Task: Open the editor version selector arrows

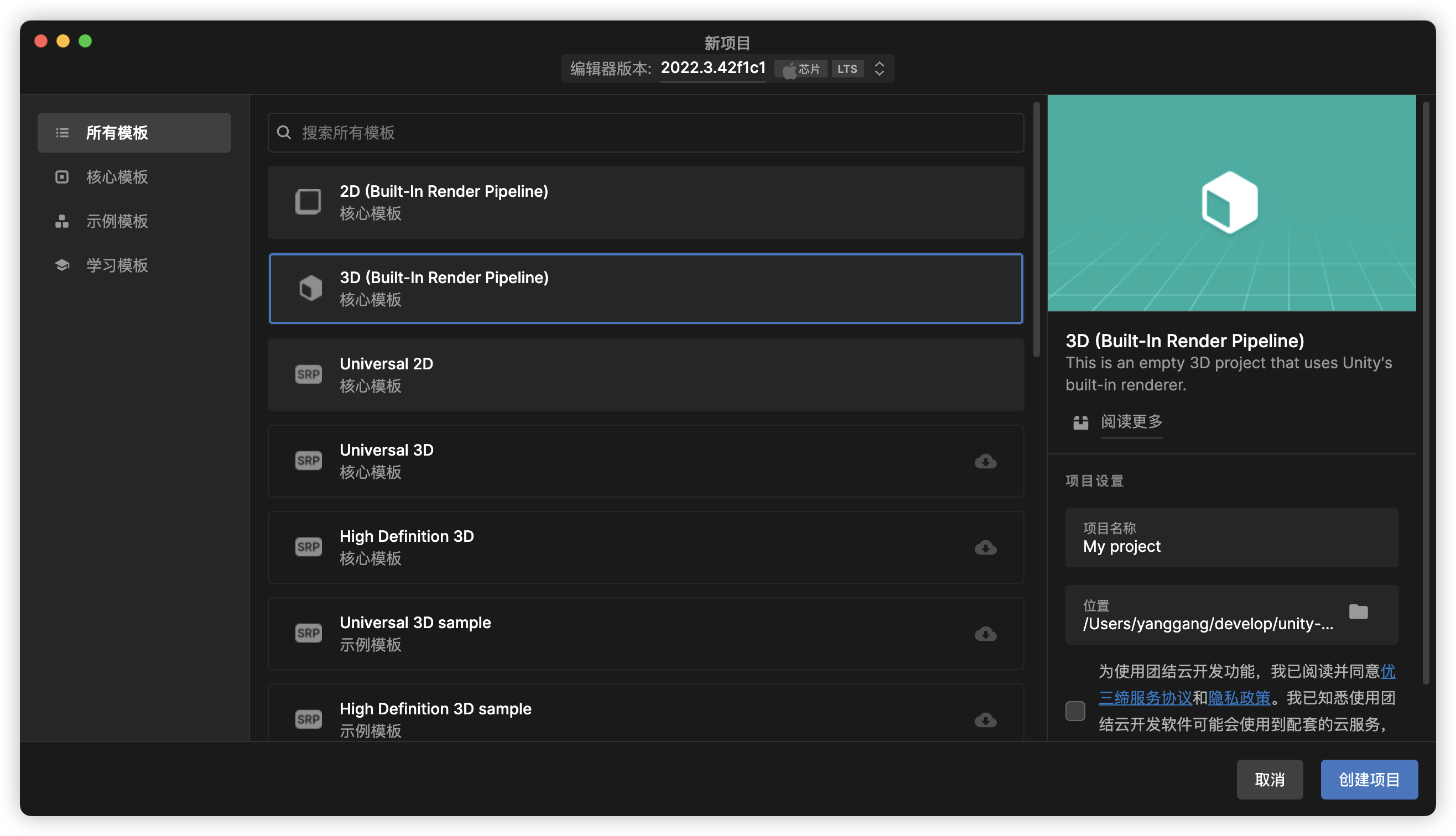Action: [x=879, y=69]
